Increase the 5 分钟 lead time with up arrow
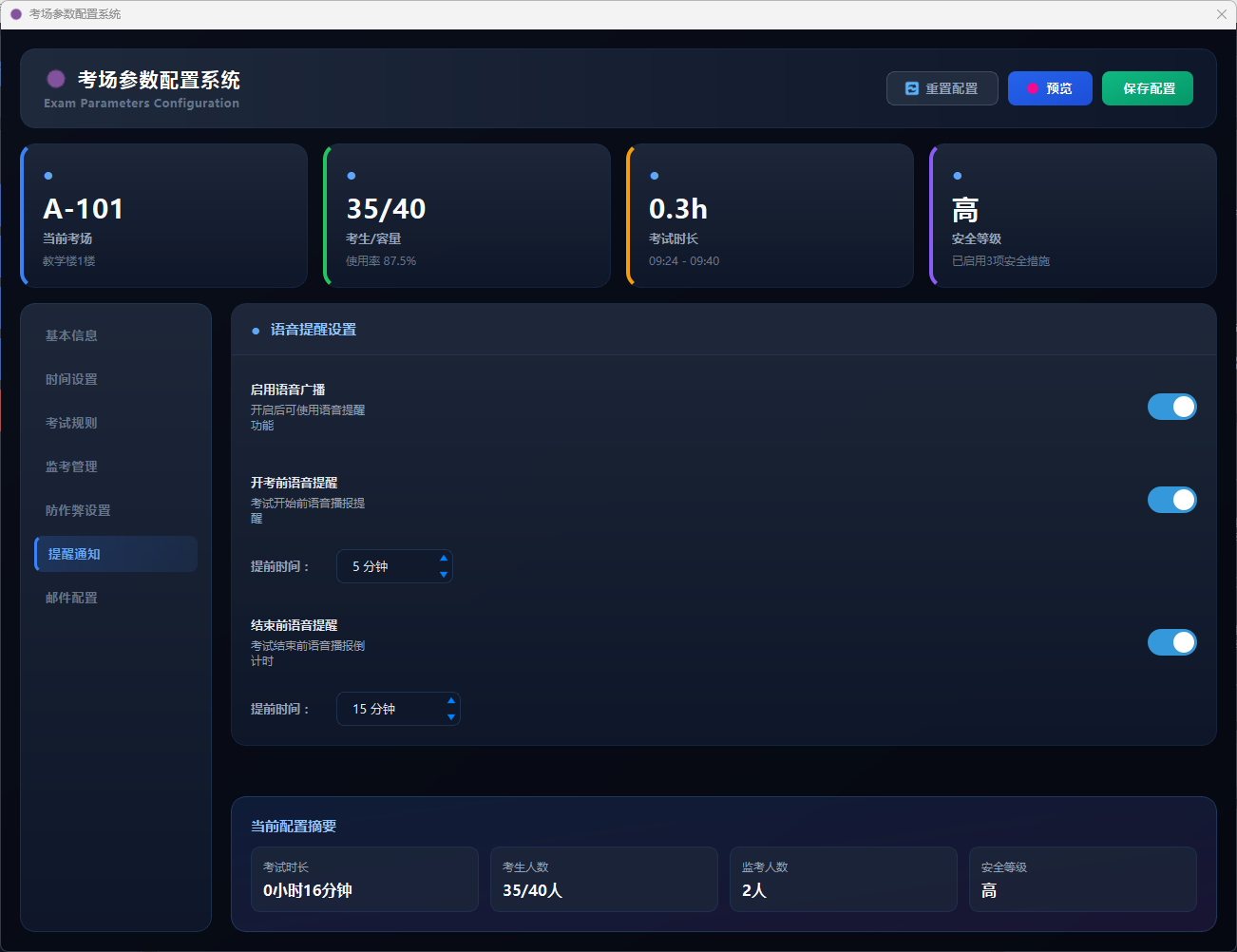This screenshot has height=952, width=1237. tap(444, 559)
